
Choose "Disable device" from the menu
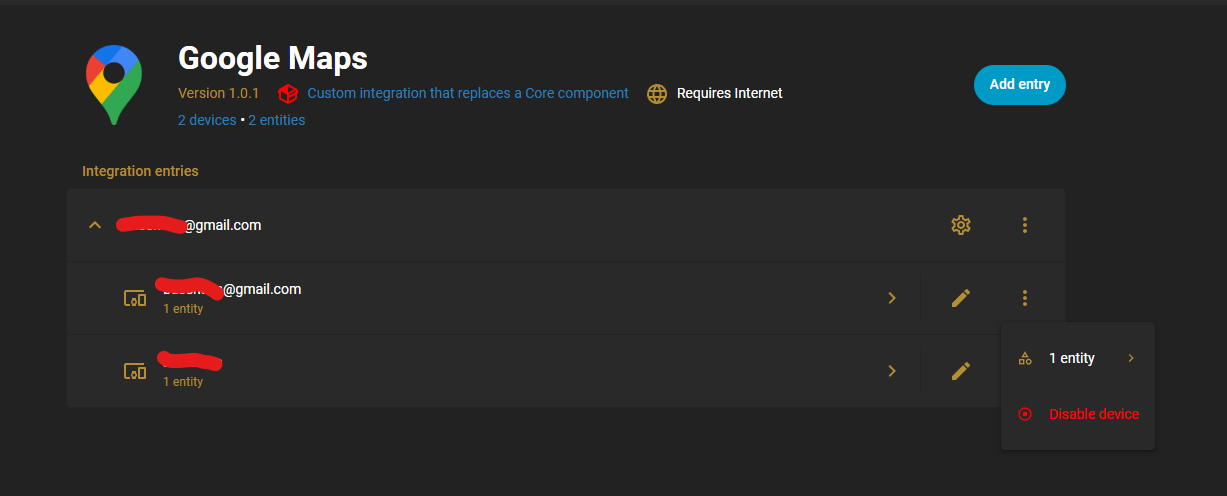pos(1093,414)
